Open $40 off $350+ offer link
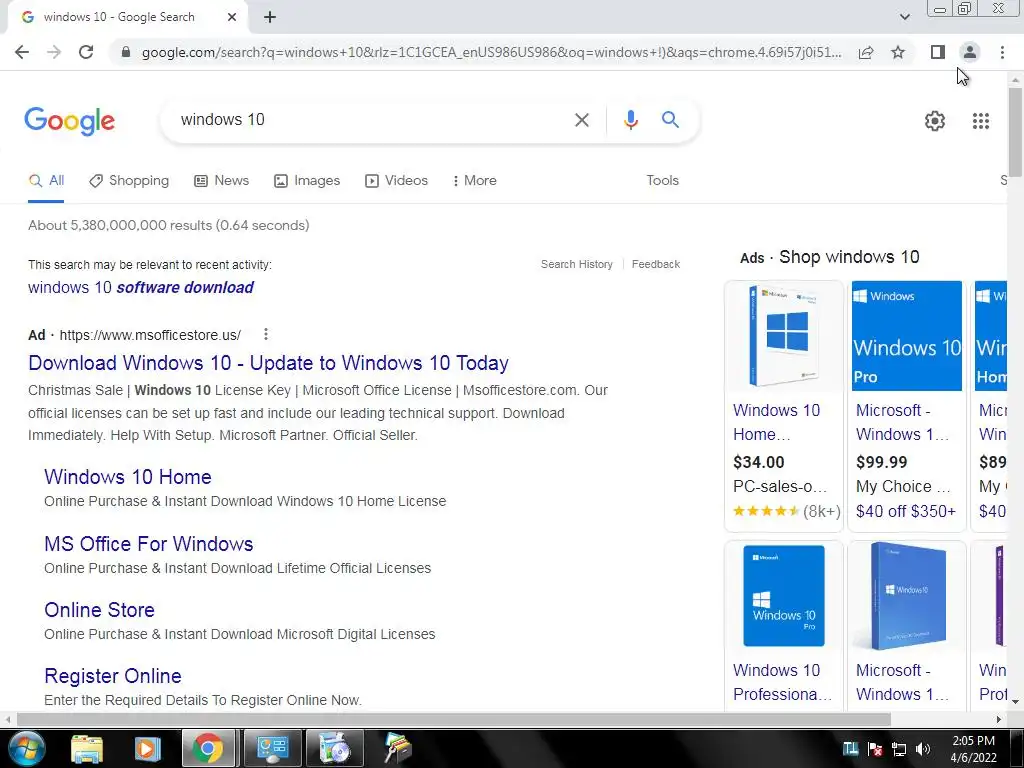Screen dimensions: 1024x768 pyautogui.click(x=906, y=511)
